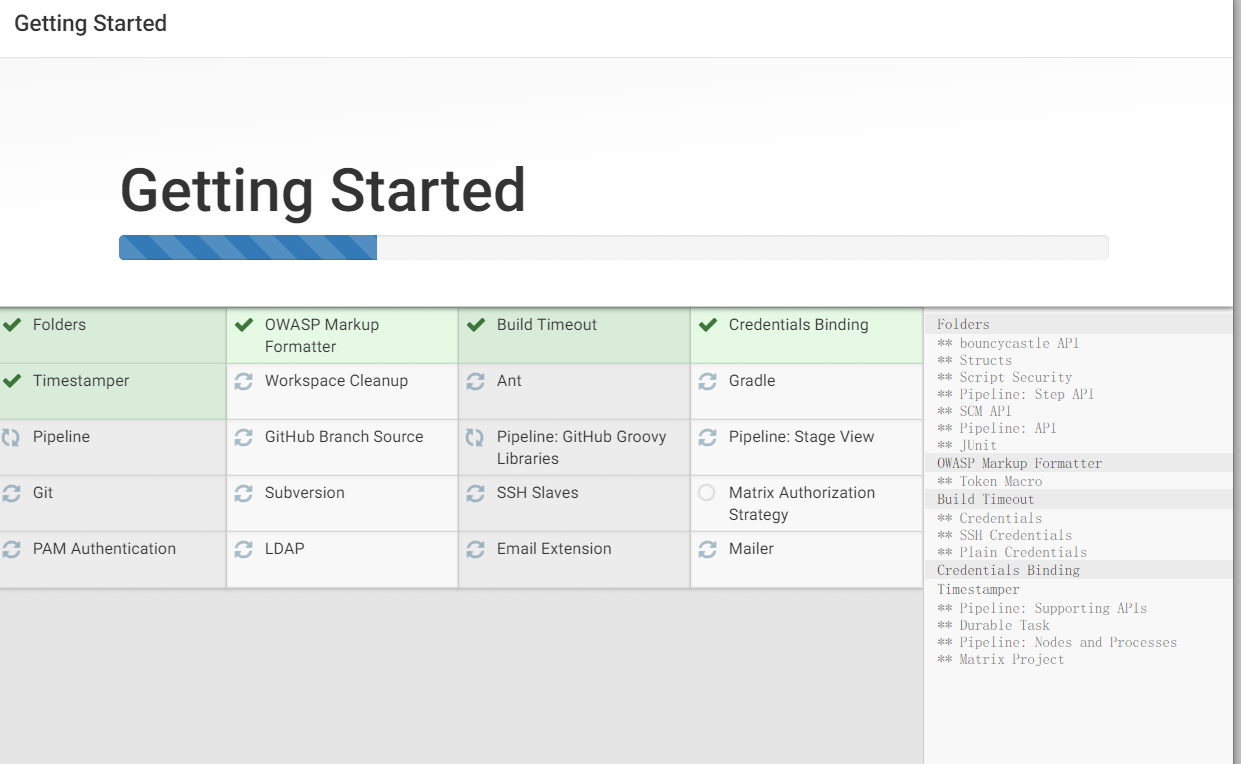
Task: Click the '** Pipeline: Step API' log entry
Action: click(1016, 394)
